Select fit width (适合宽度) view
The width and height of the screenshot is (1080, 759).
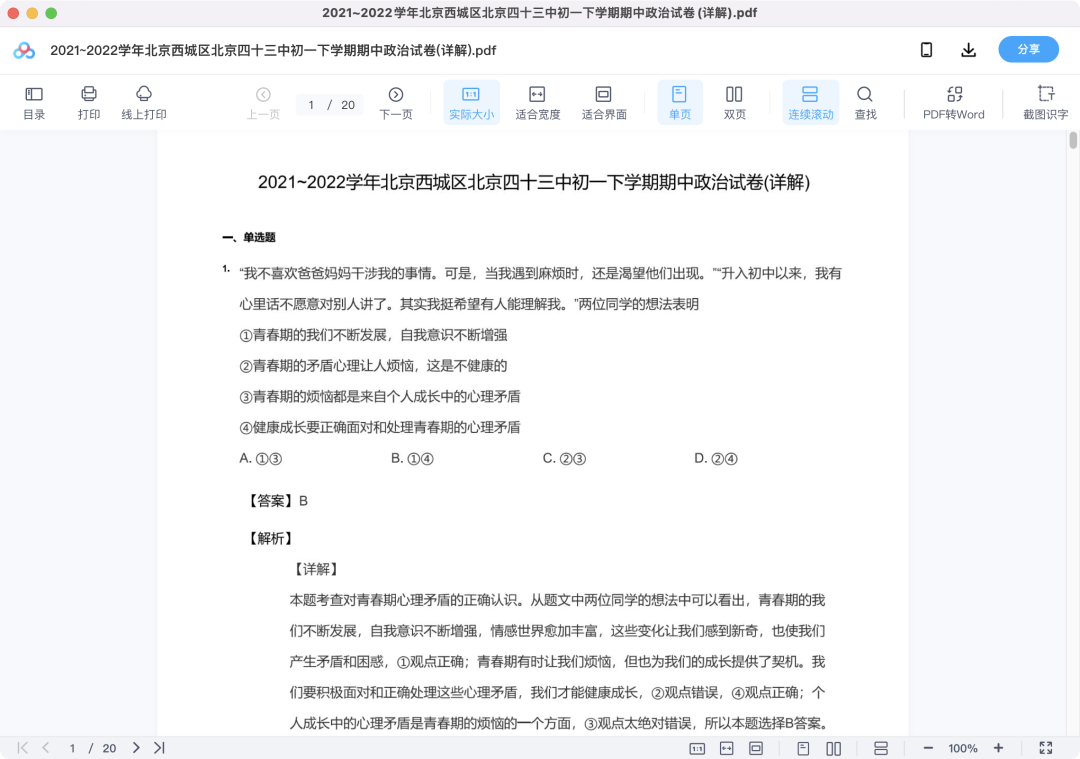pos(537,103)
